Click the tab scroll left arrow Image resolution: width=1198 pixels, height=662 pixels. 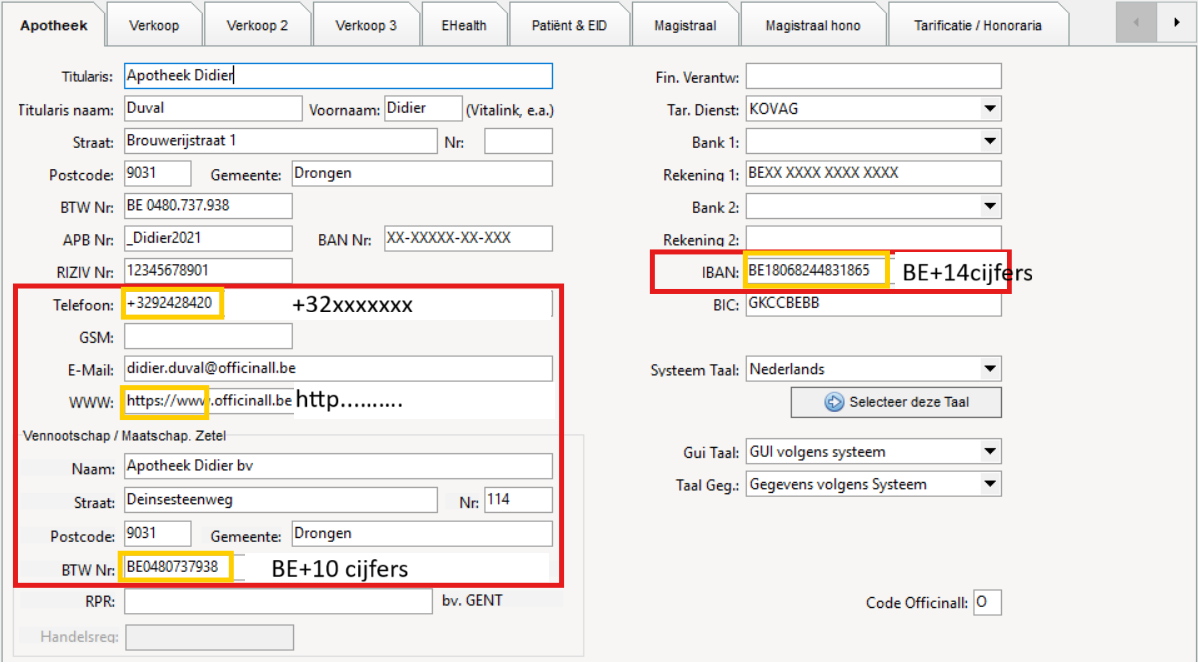1136,22
